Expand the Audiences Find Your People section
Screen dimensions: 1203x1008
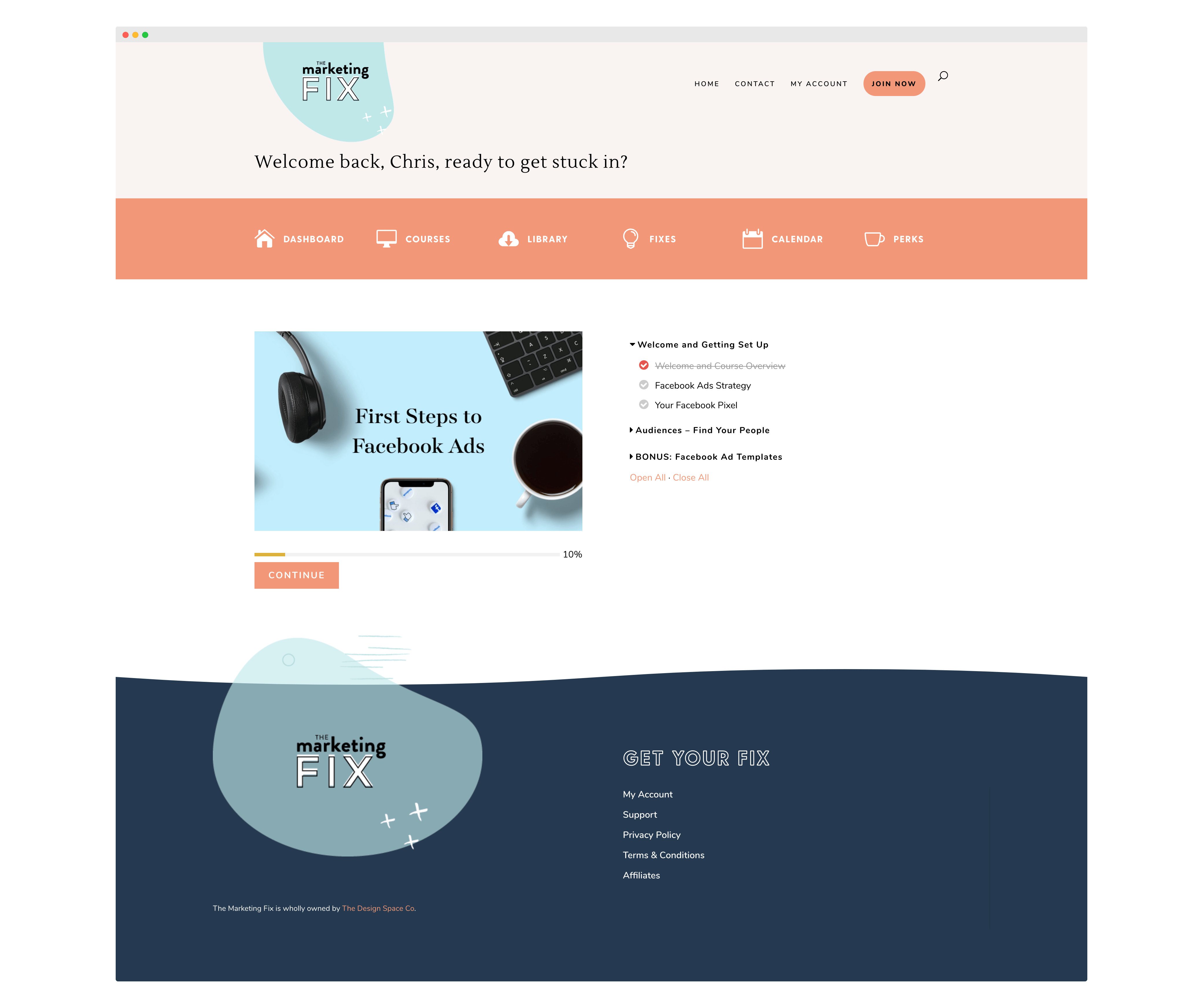click(700, 430)
